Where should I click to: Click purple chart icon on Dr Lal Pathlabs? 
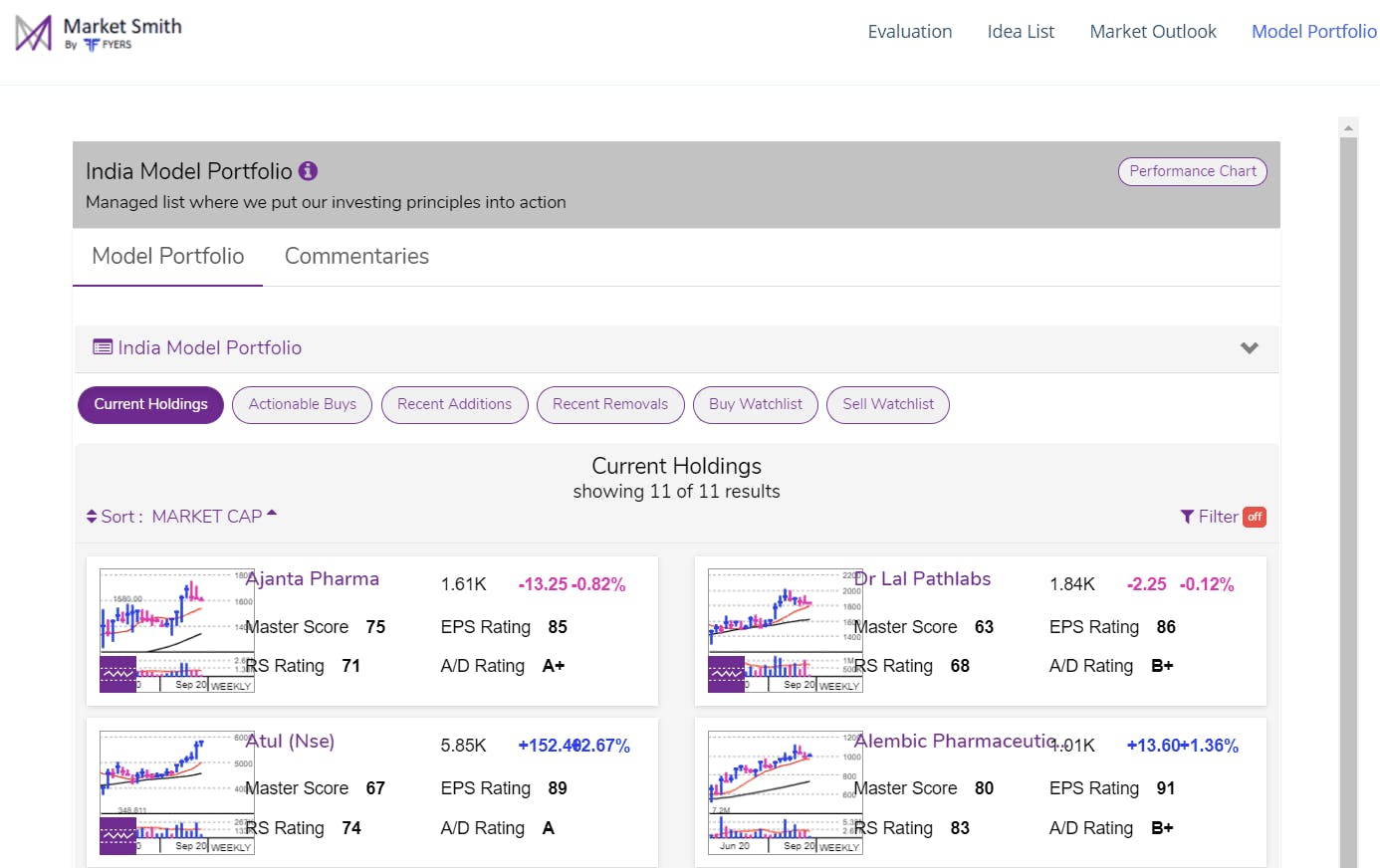click(x=726, y=674)
